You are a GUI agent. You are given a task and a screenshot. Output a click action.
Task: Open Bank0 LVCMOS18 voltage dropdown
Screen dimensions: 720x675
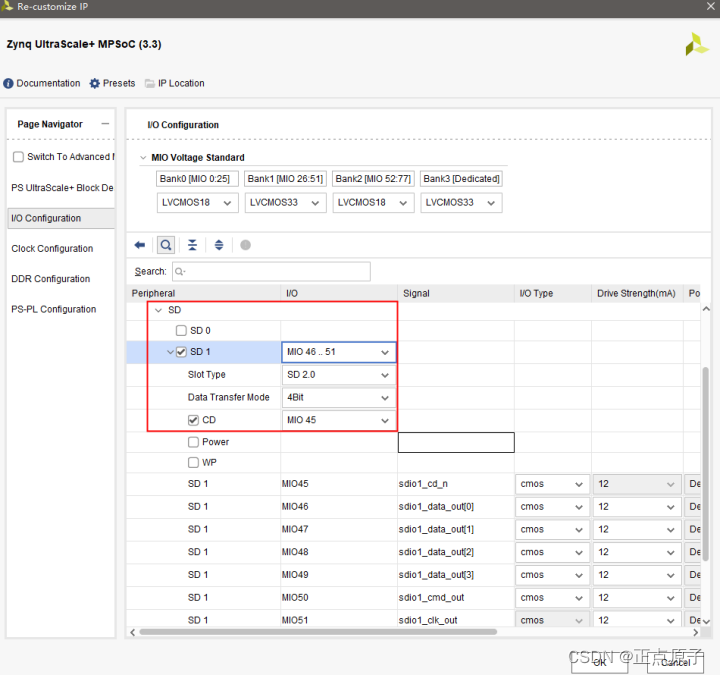click(x=197, y=202)
